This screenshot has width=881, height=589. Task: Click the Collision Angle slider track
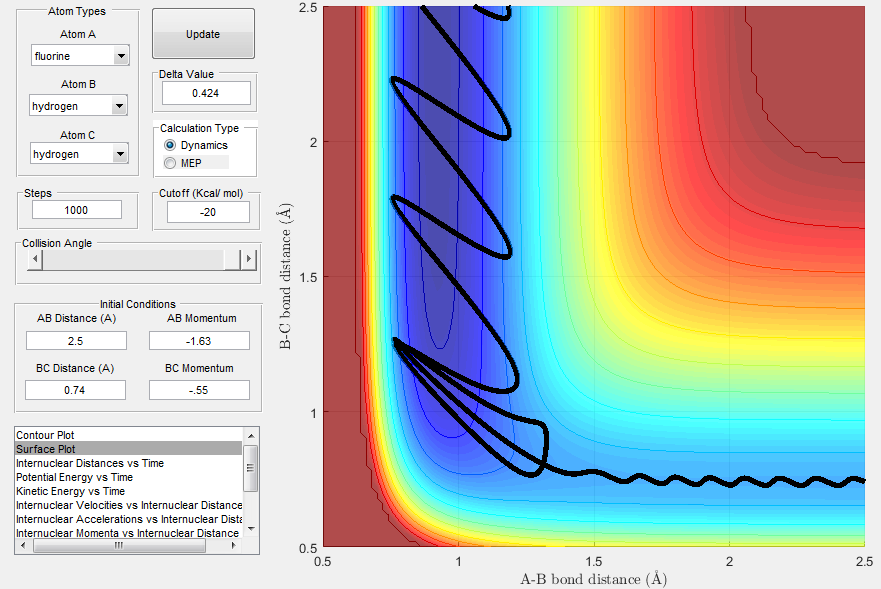pos(134,260)
